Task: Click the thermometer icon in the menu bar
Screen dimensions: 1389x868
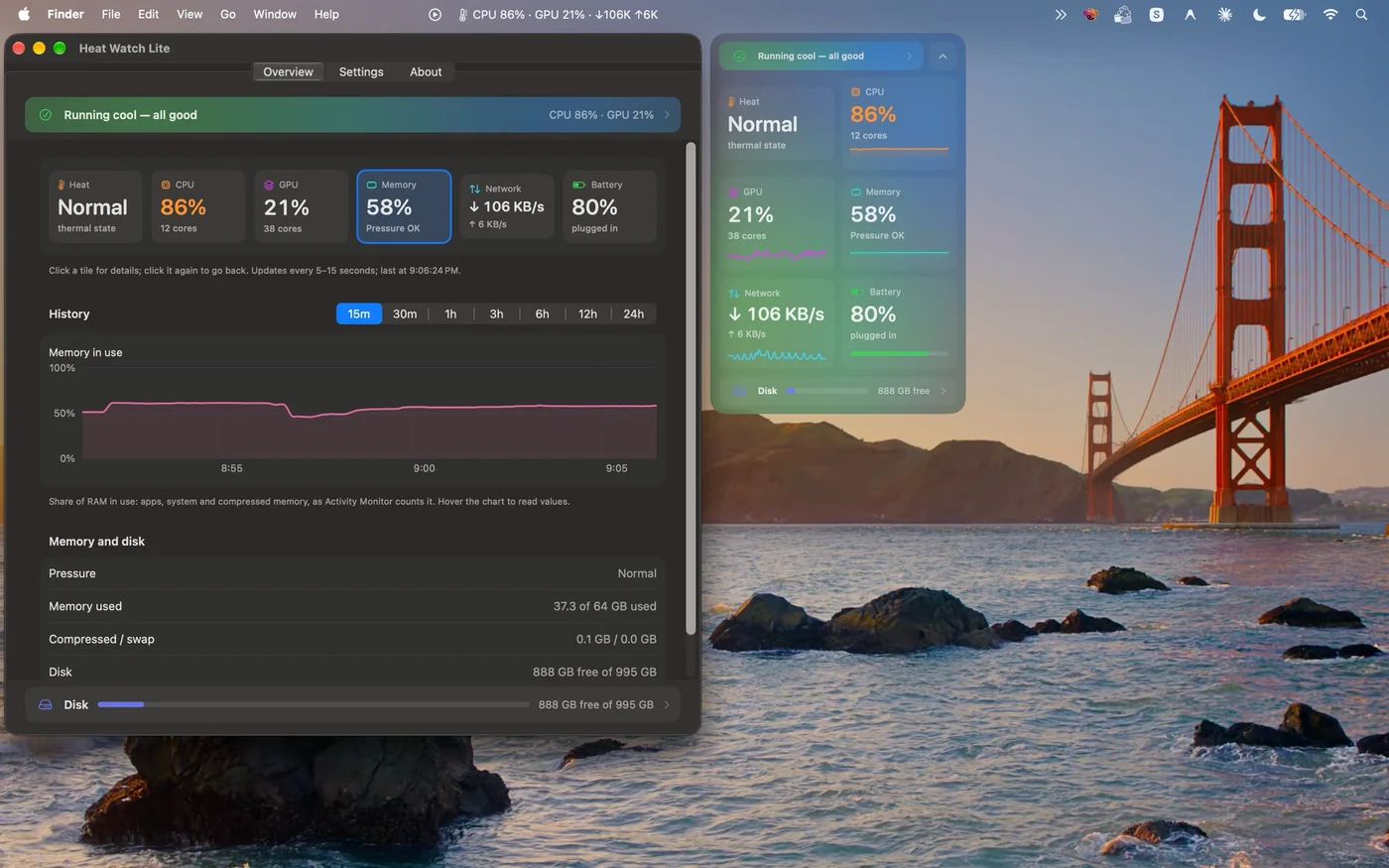Action: (462, 15)
